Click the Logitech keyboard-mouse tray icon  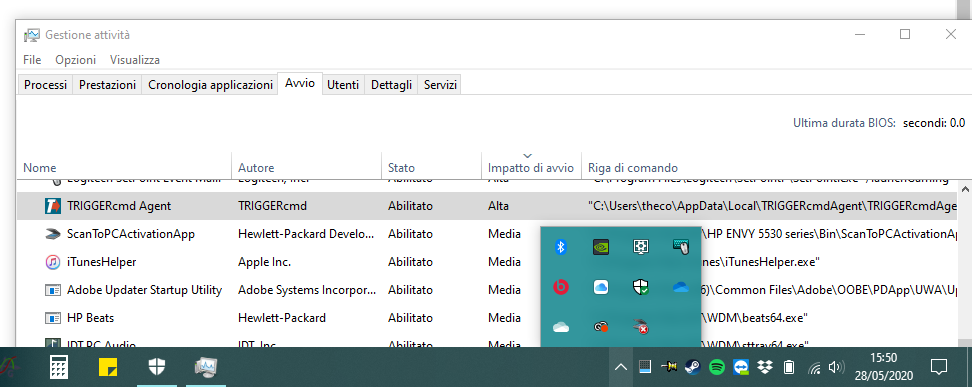point(681,247)
